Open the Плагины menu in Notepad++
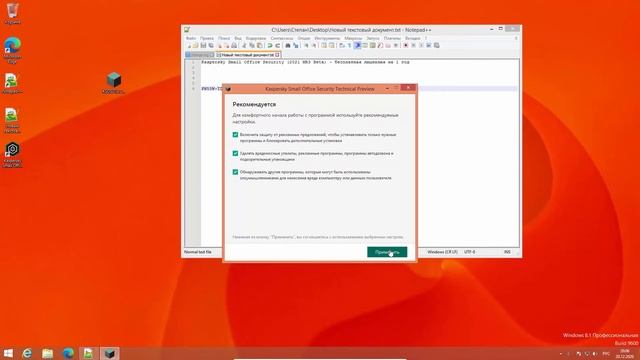This screenshot has height=360, width=640. point(392,38)
